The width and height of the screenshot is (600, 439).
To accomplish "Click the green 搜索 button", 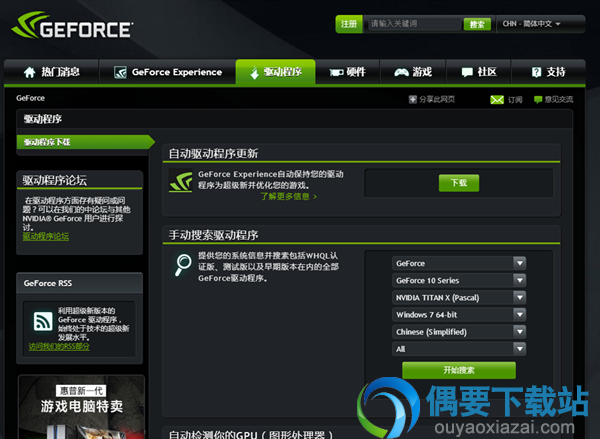I will tap(477, 24).
